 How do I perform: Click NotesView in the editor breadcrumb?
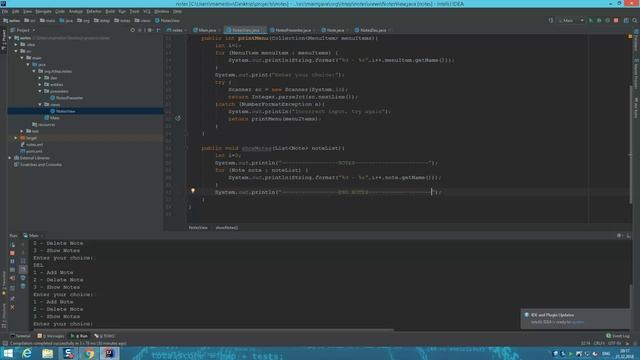[x=198, y=228]
